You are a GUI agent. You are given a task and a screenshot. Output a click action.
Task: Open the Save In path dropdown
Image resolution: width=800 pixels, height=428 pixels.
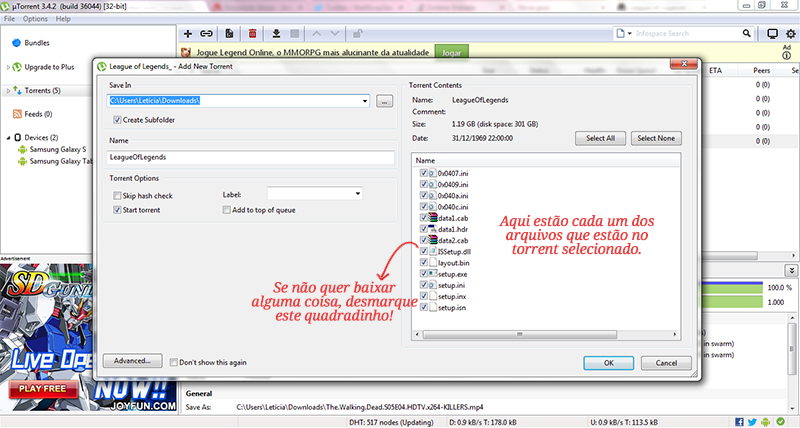(x=365, y=101)
